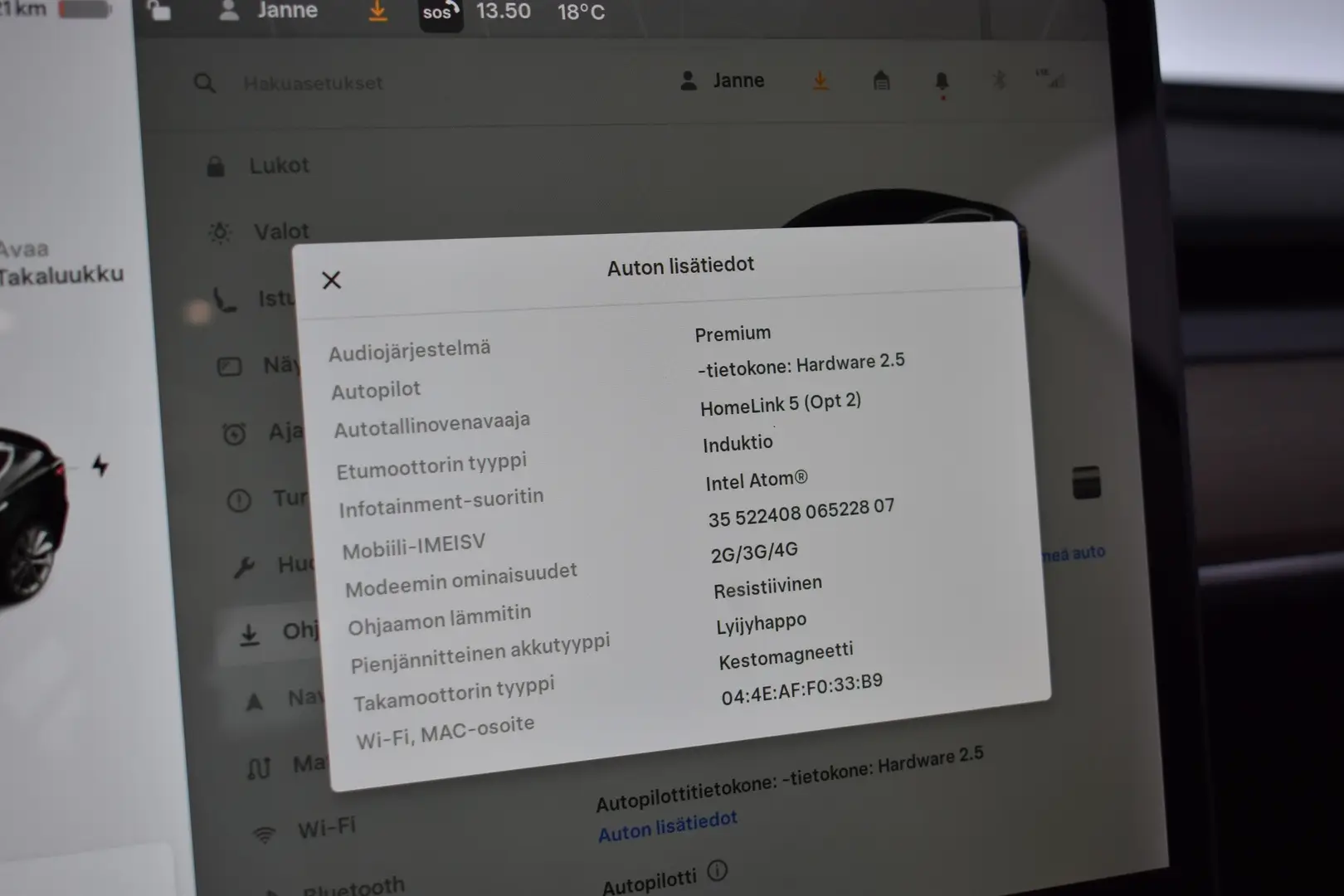
Task: Tap the SOS emergency icon
Action: click(x=441, y=12)
